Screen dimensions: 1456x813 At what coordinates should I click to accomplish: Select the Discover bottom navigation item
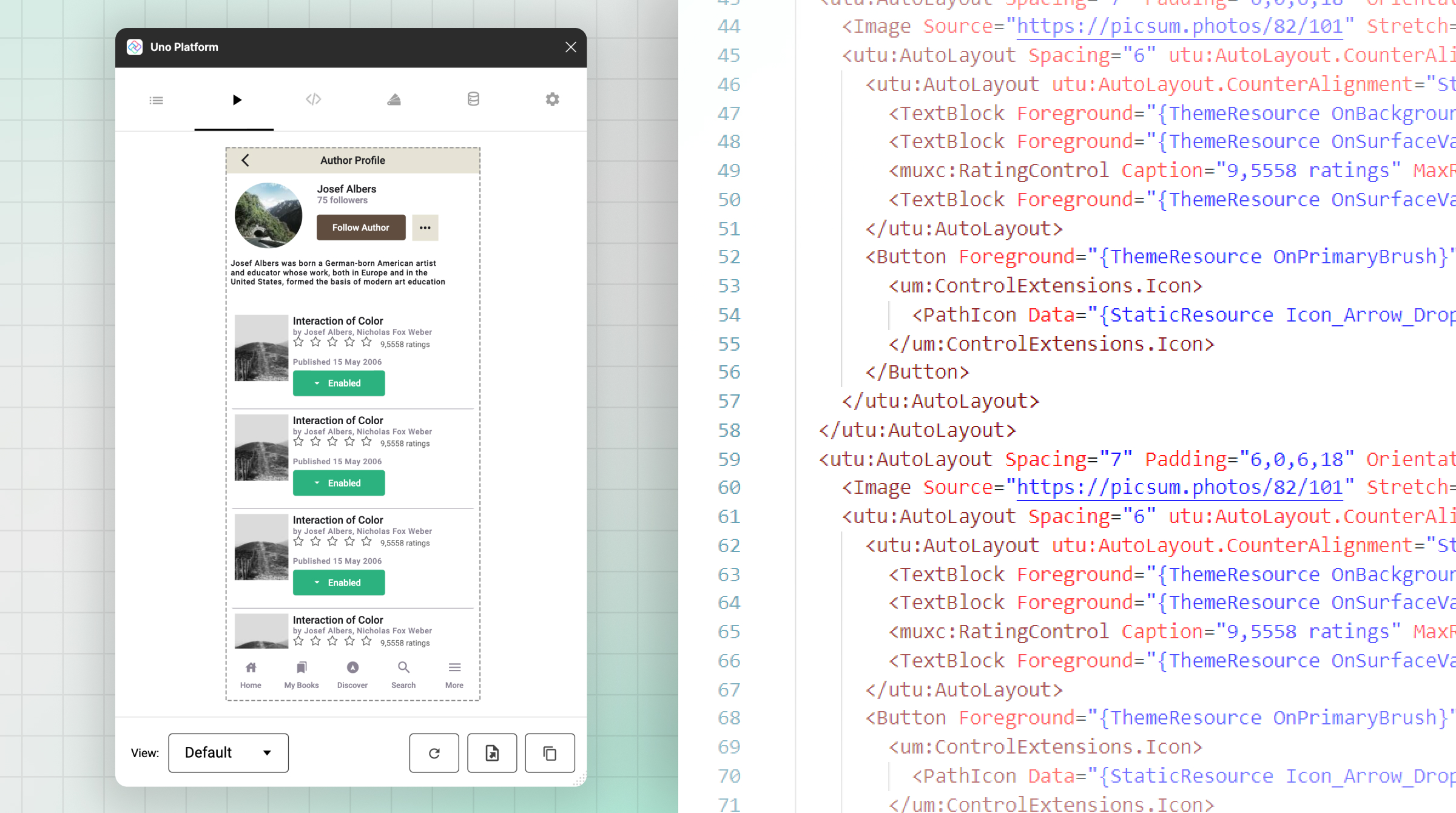click(x=352, y=674)
